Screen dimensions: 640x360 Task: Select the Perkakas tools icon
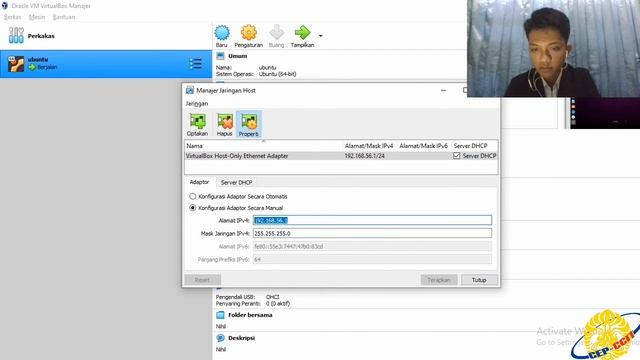16,36
